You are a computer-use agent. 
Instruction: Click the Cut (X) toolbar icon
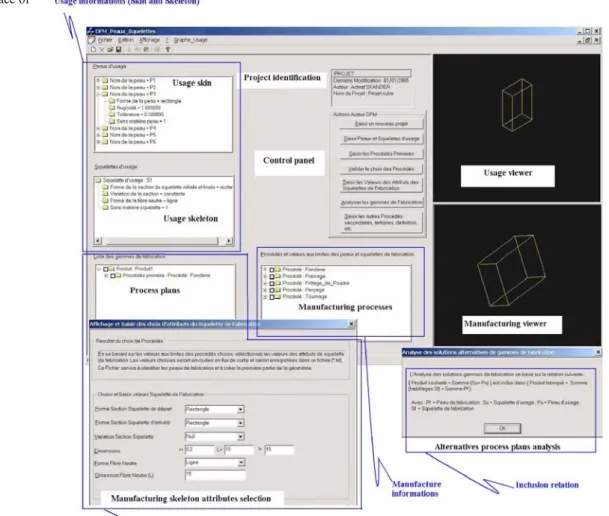click(x=102, y=49)
